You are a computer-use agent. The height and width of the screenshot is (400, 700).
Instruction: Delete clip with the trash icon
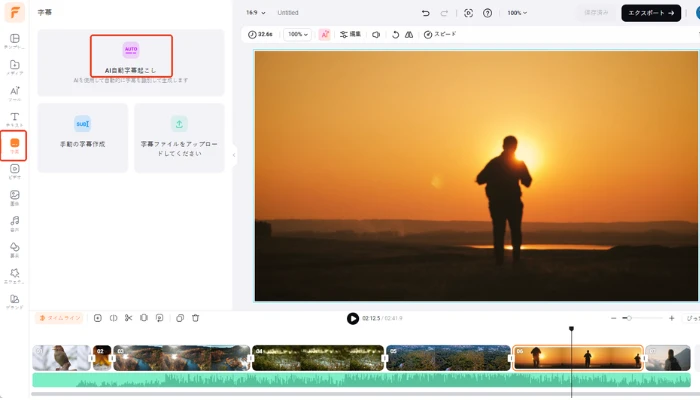[196, 318]
